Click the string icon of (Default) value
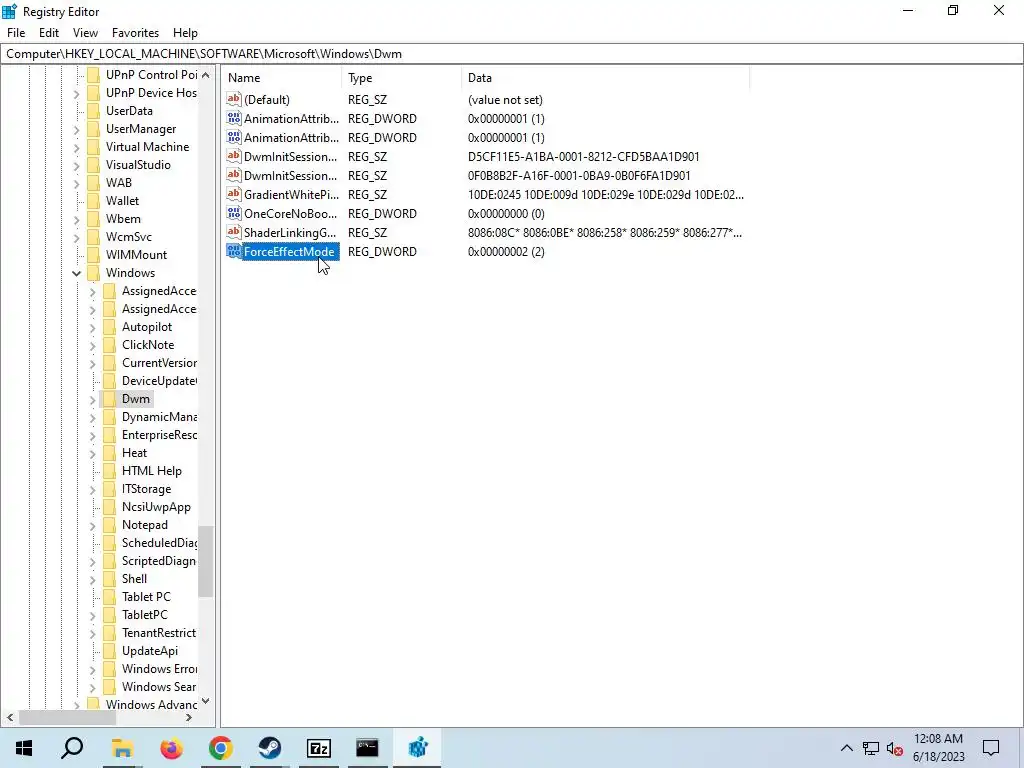 234,99
